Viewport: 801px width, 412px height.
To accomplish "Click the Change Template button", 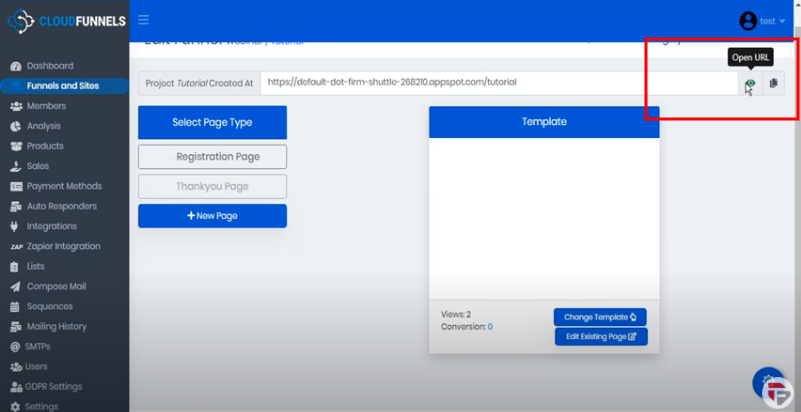I will click(x=600, y=317).
